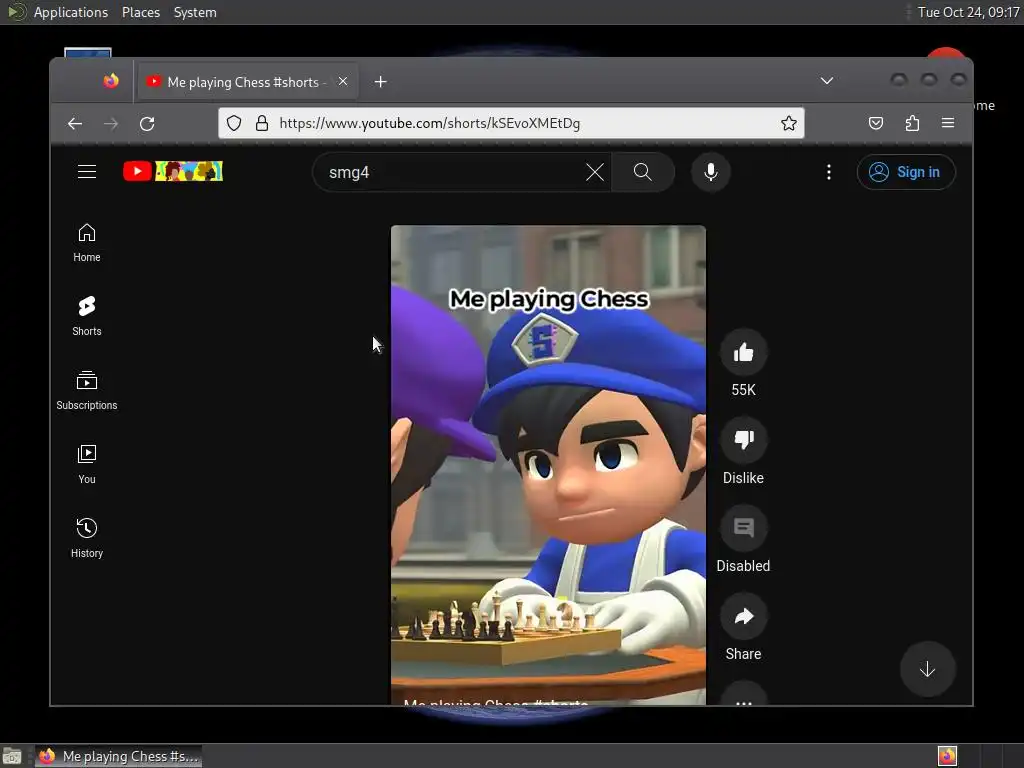1024x768 pixels.
Task: Close the Me playing Chess tab
Action: click(x=343, y=82)
